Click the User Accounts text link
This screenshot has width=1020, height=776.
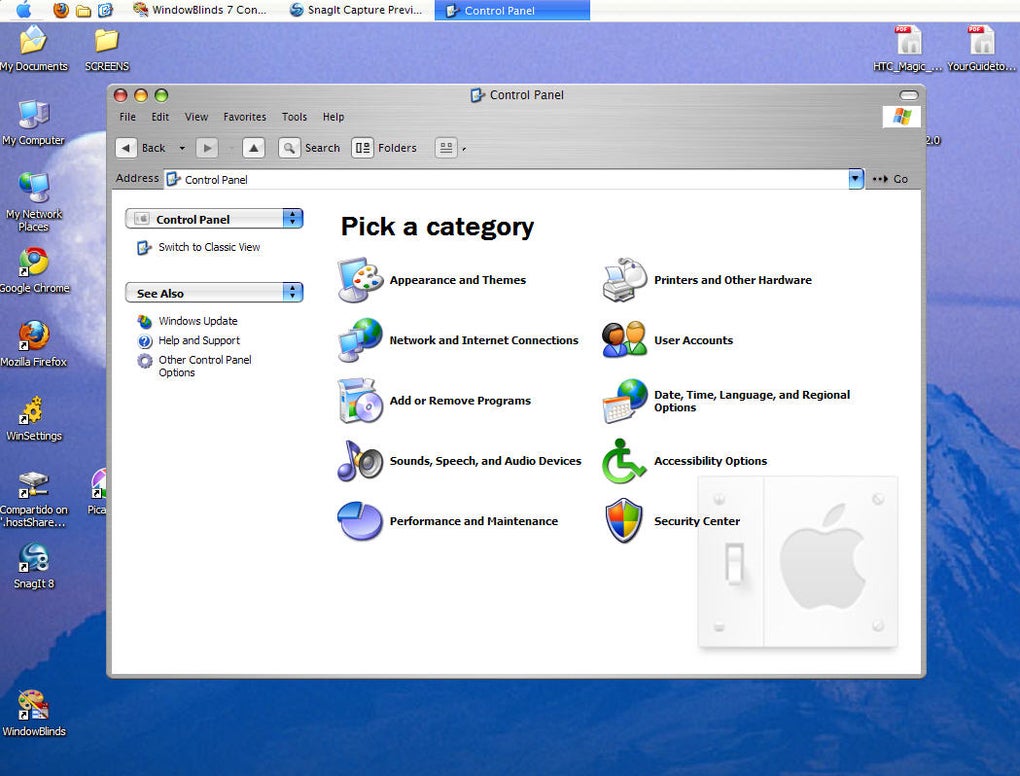(693, 340)
